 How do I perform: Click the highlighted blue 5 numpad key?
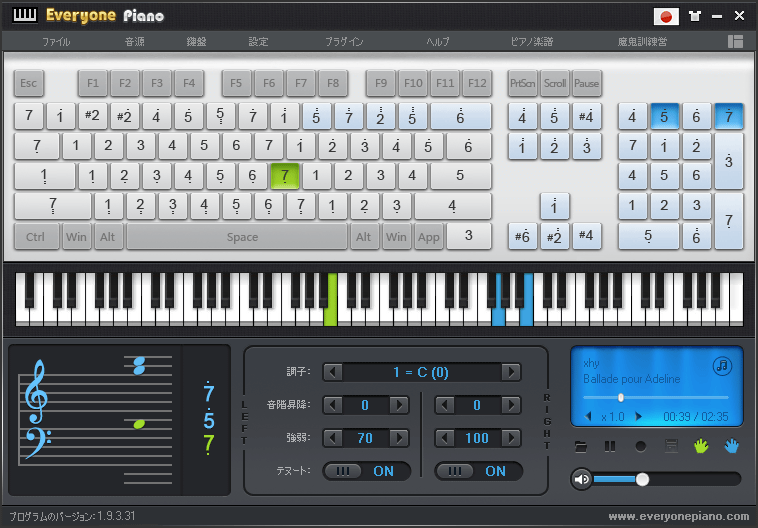pyautogui.click(x=664, y=116)
